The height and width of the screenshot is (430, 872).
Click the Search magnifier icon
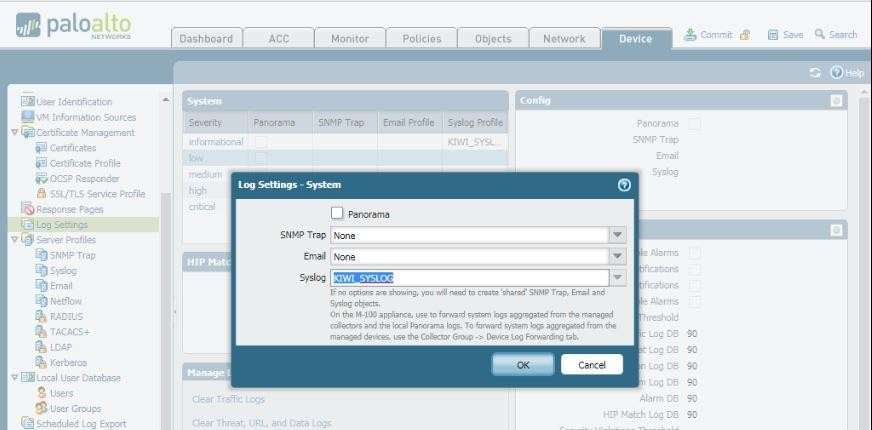820,35
